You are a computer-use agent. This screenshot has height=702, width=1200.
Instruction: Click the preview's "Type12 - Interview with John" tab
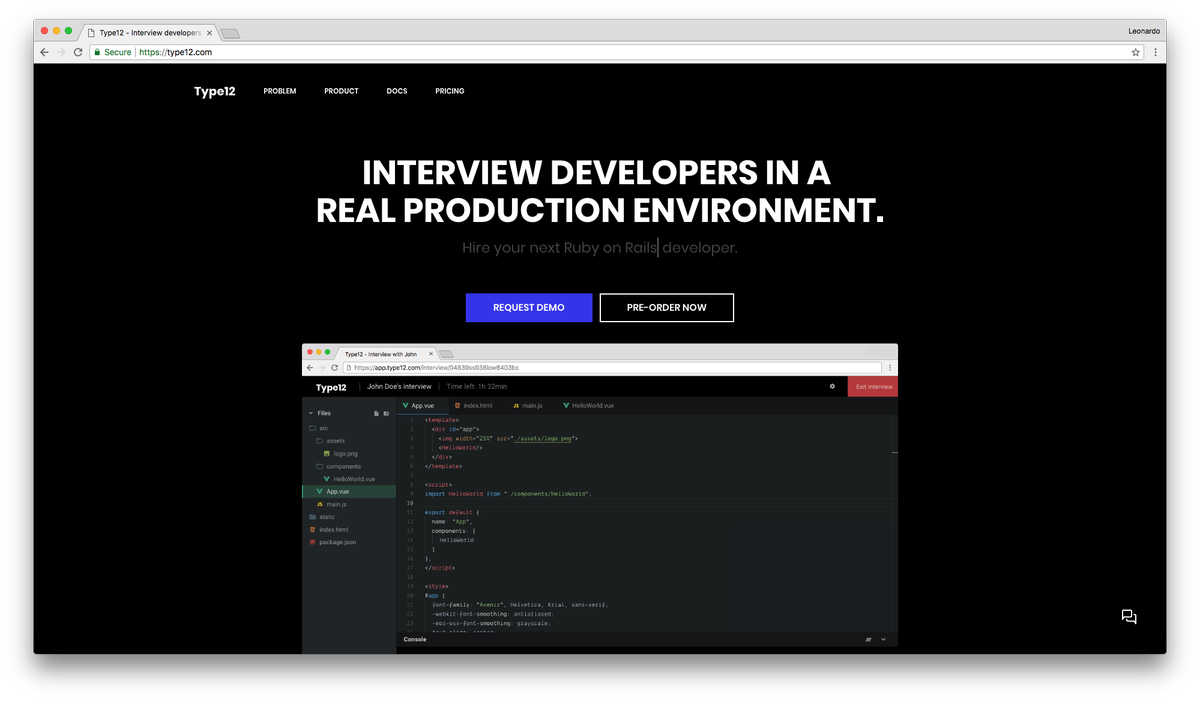386,353
